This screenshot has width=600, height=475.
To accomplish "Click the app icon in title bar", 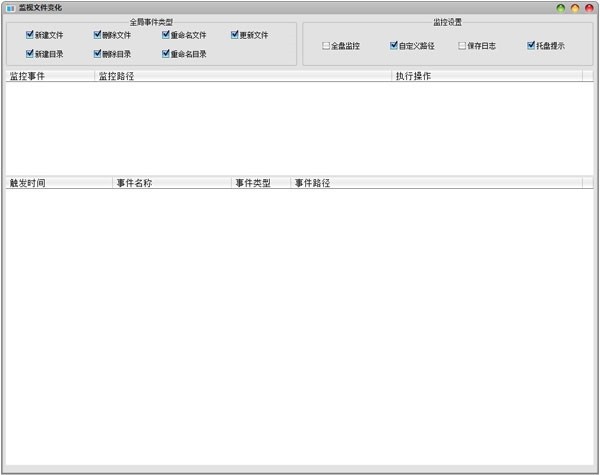I will 9,8.
